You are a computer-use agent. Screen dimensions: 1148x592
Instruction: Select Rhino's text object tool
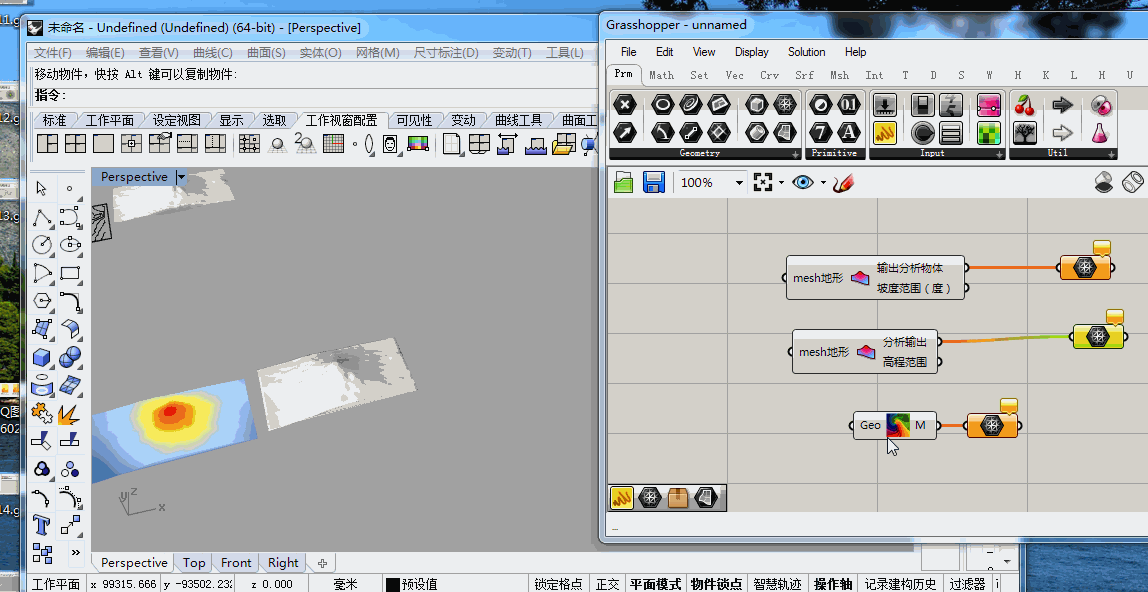point(42,524)
